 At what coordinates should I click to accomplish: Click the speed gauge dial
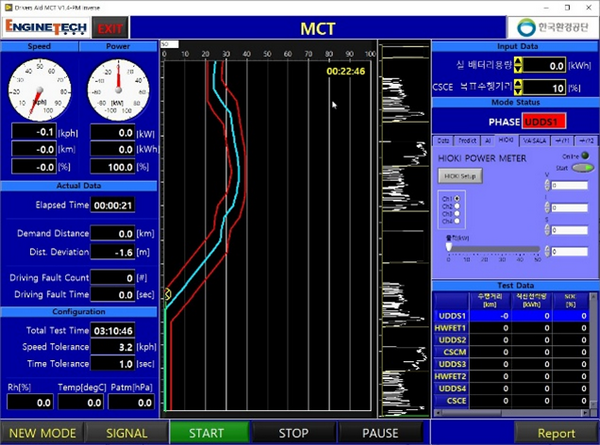click(x=40, y=90)
